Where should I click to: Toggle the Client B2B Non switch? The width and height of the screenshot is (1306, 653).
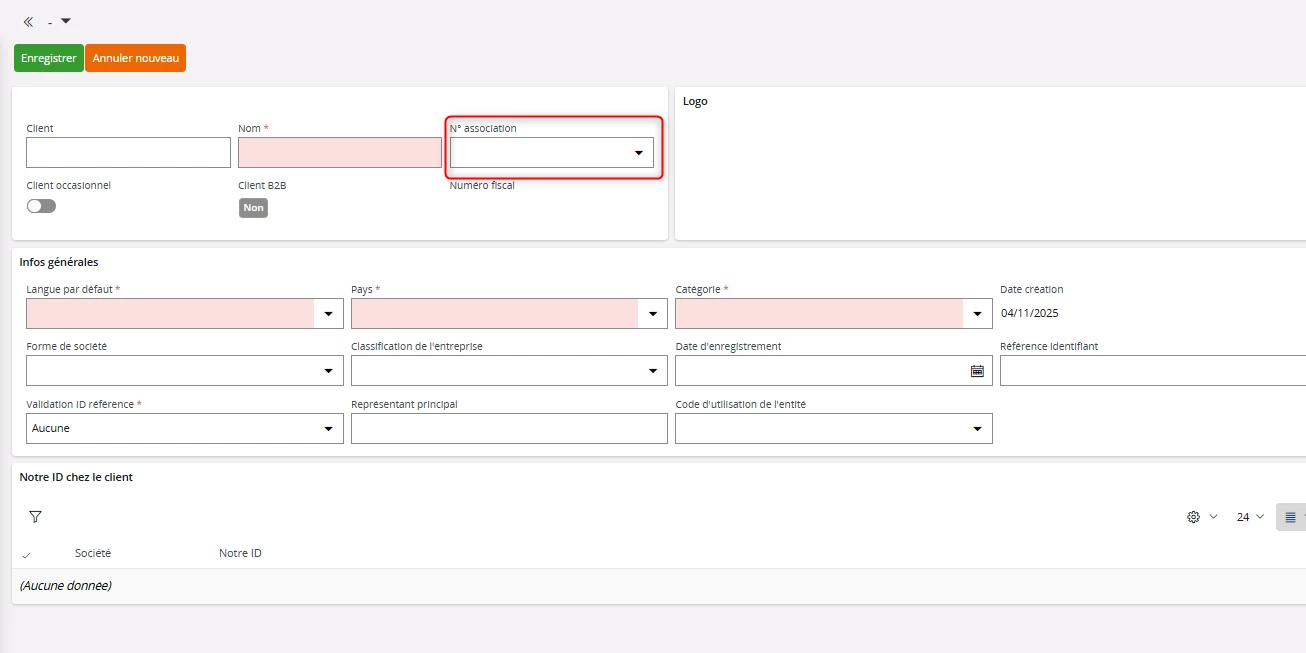[253, 208]
